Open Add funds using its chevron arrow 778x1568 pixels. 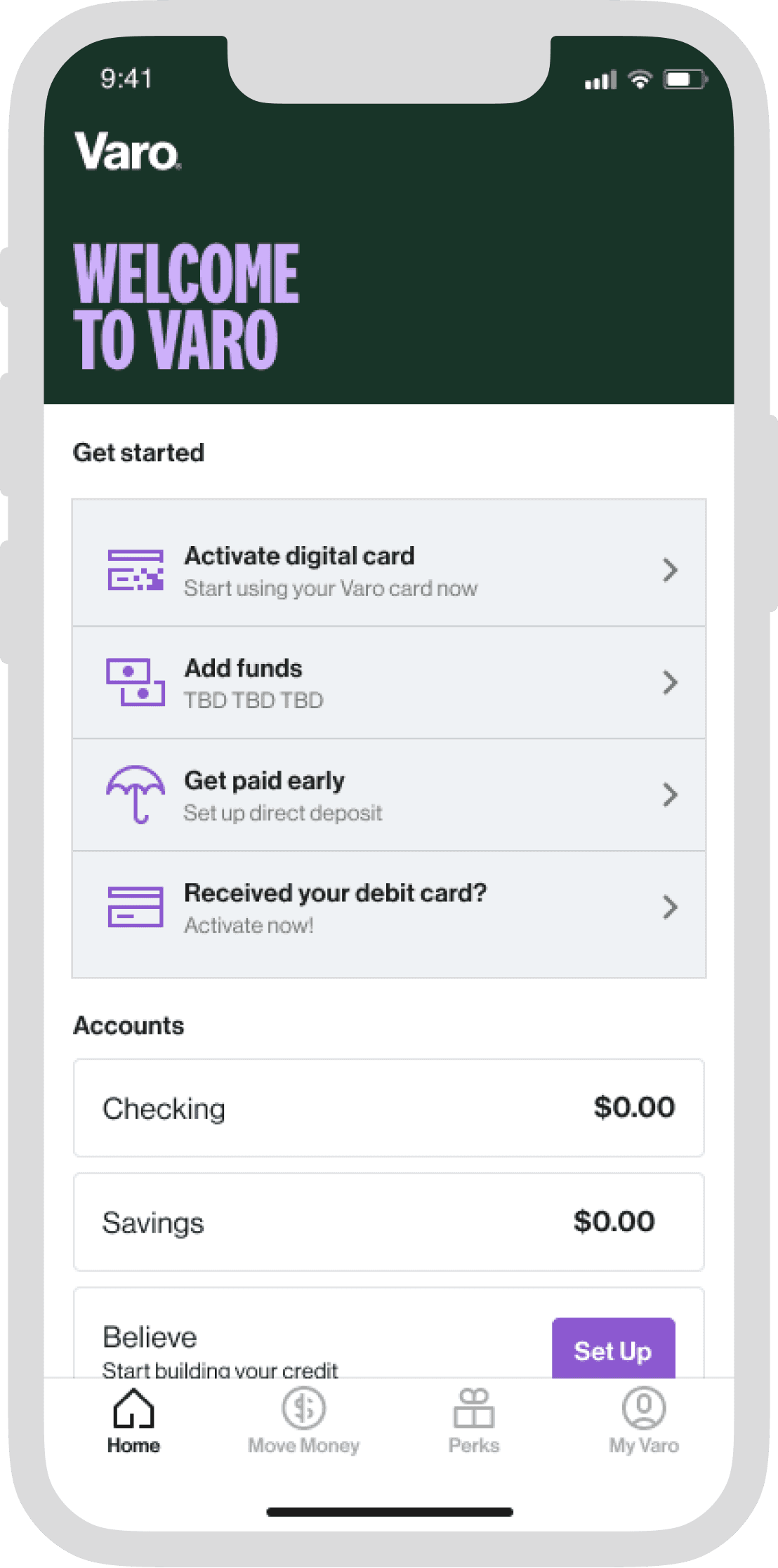point(671,682)
